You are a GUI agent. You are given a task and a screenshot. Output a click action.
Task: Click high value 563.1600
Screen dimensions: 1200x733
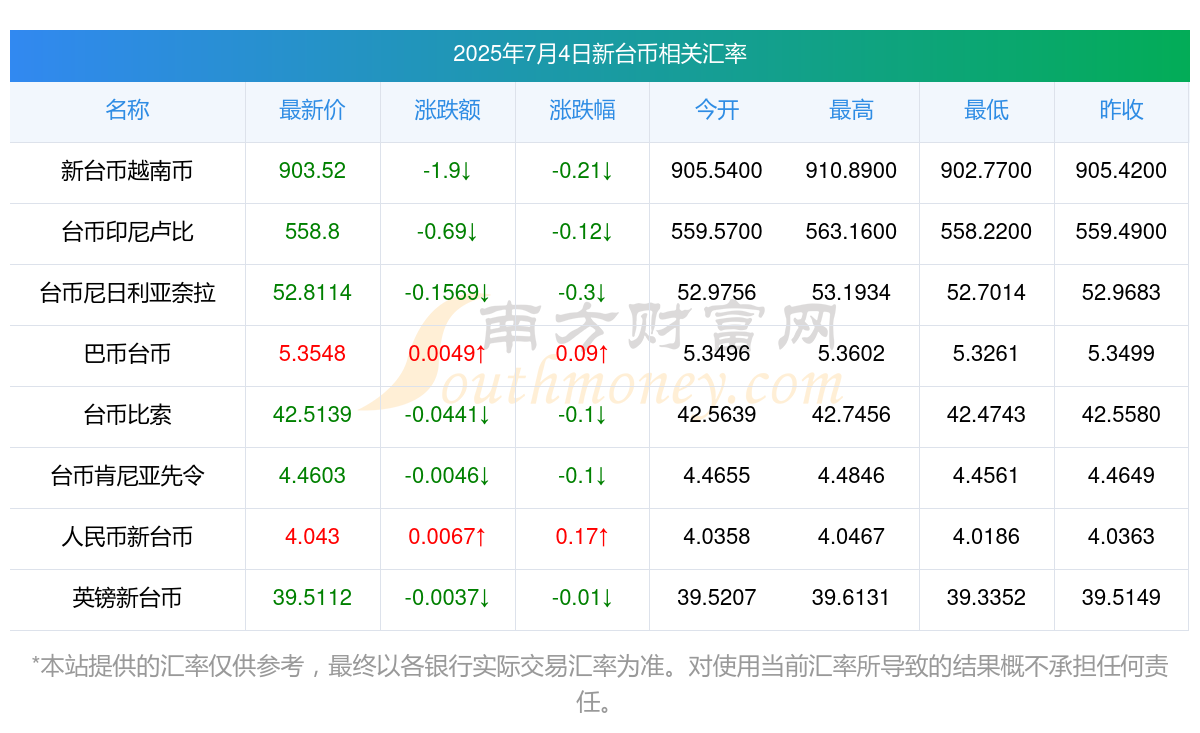click(851, 232)
